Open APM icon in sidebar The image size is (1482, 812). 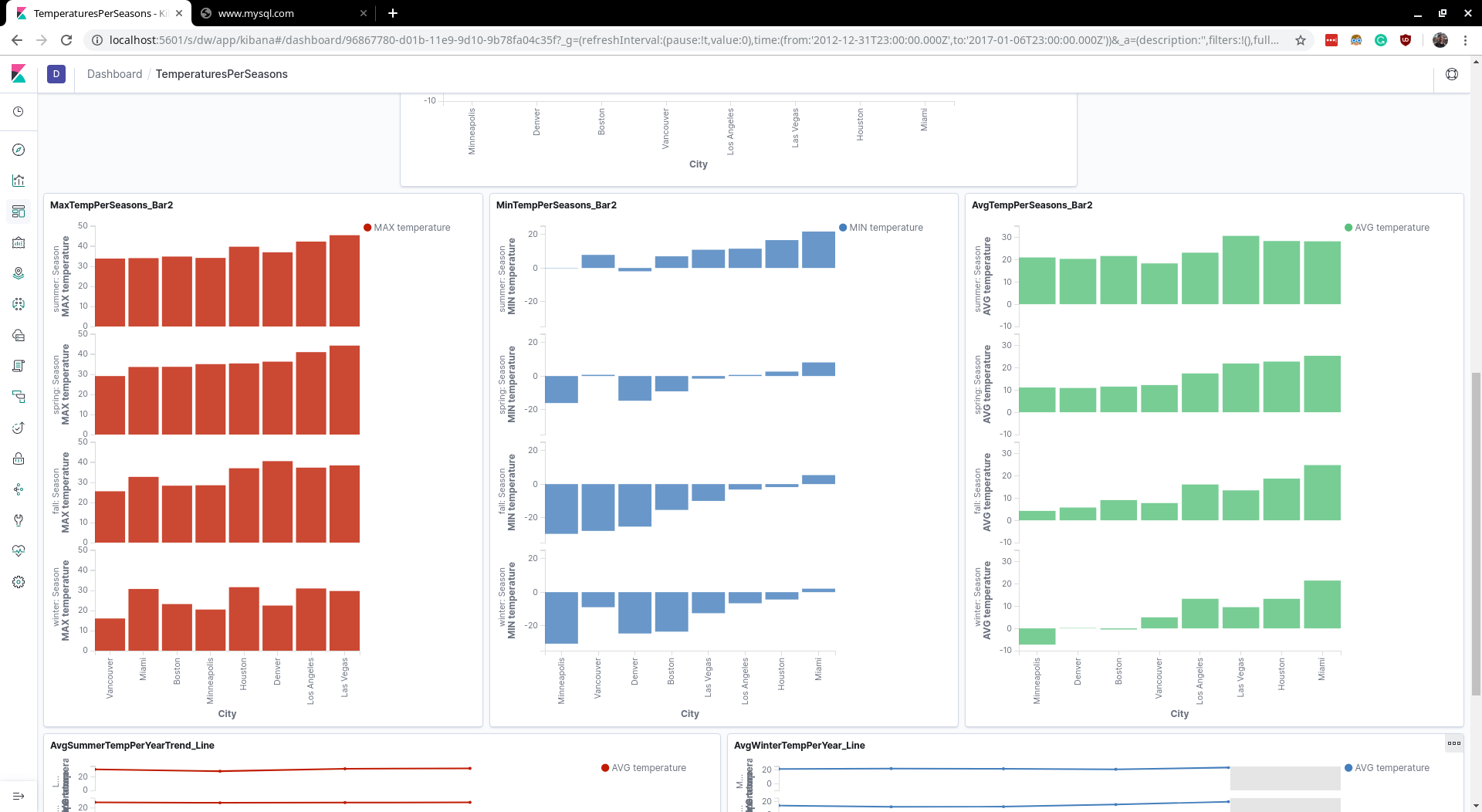pos(19,397)
